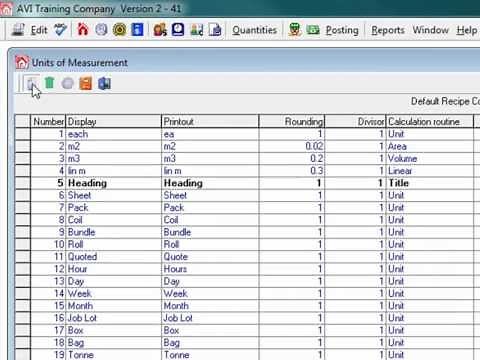
Task: Click the new record icon under Units of Measurement
Action: point(32,83)
